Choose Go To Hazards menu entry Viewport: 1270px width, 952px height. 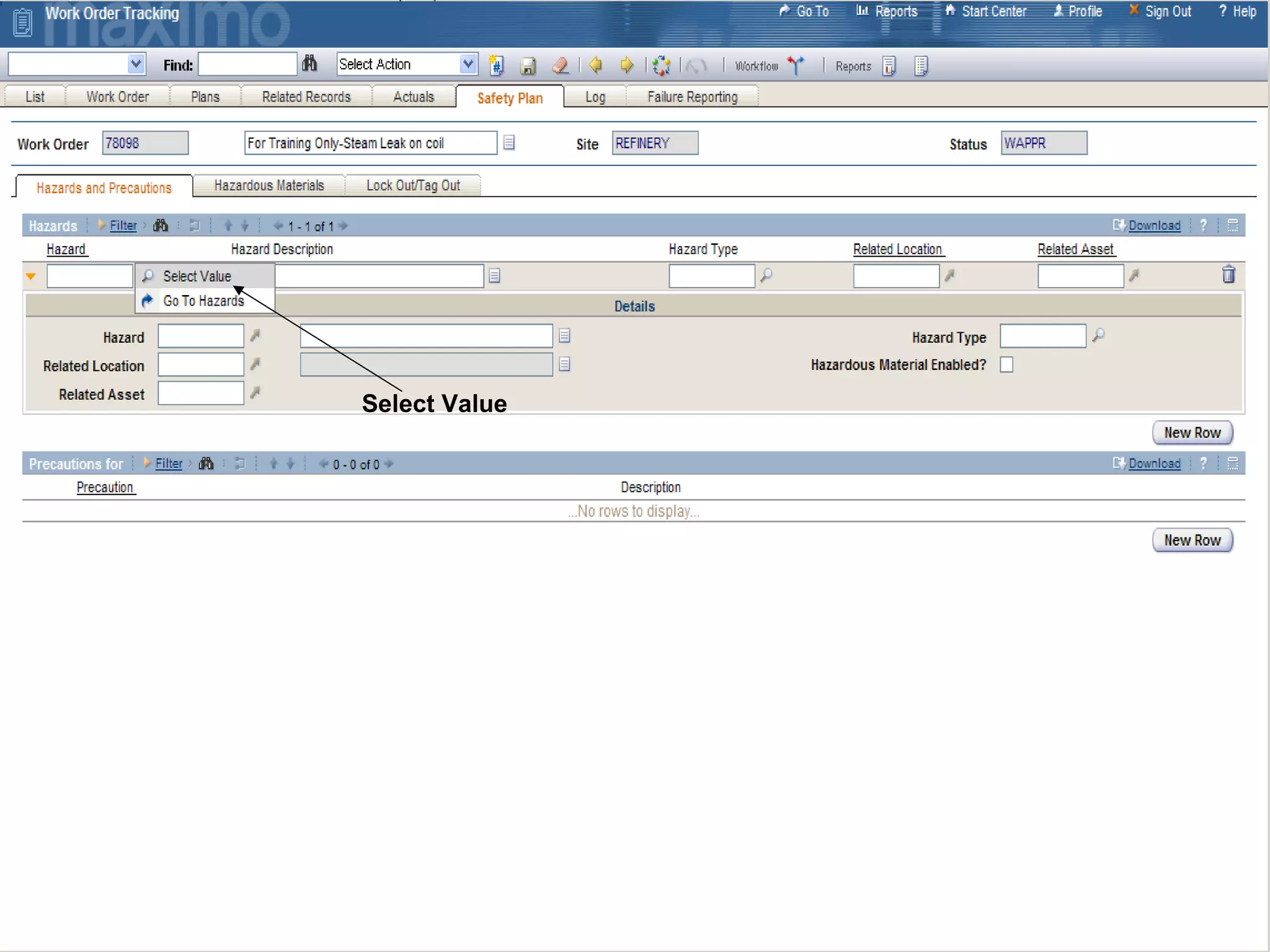(x=203, y=301)
